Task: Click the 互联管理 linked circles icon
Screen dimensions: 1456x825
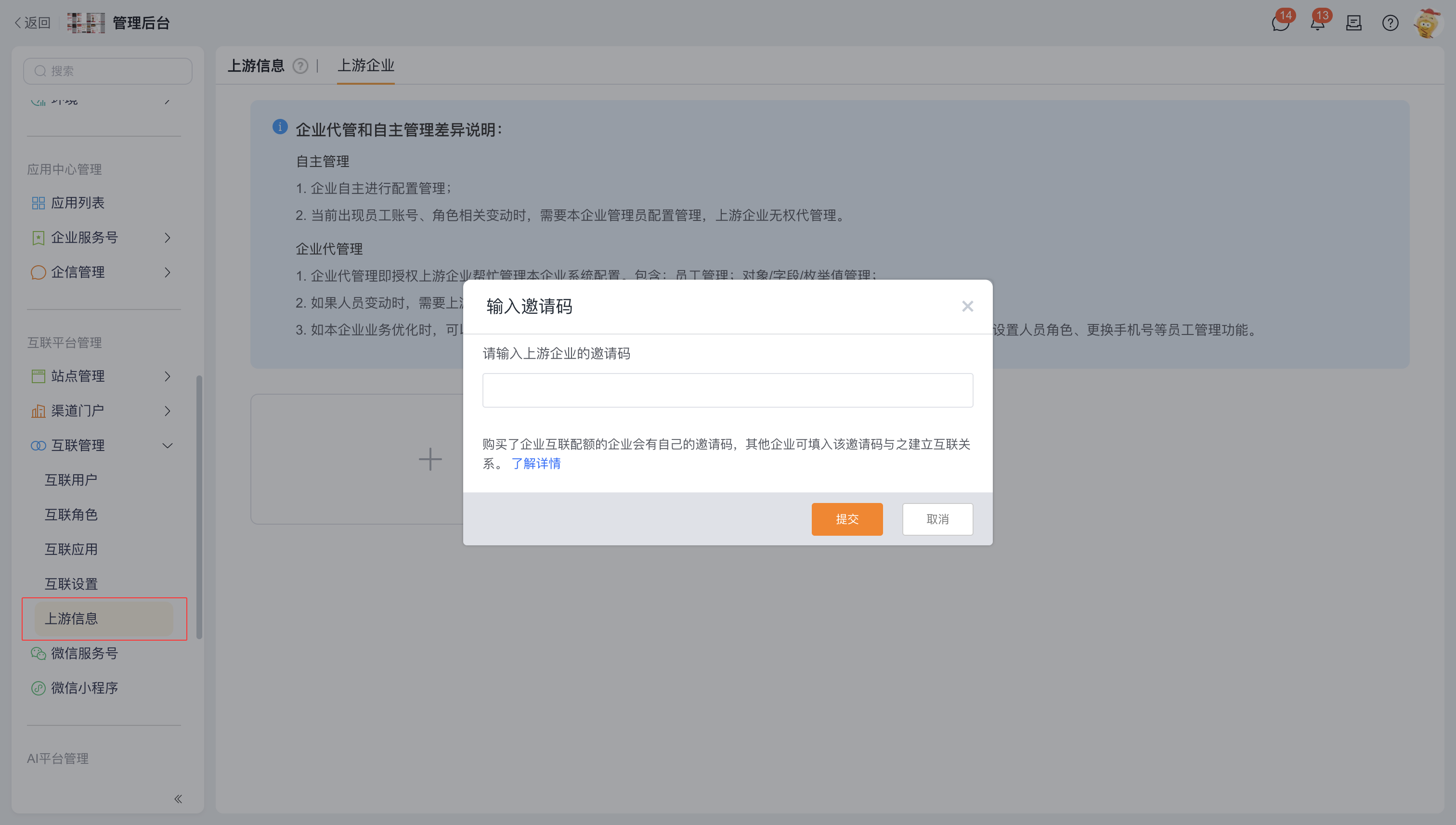Action: click(38, 445)
